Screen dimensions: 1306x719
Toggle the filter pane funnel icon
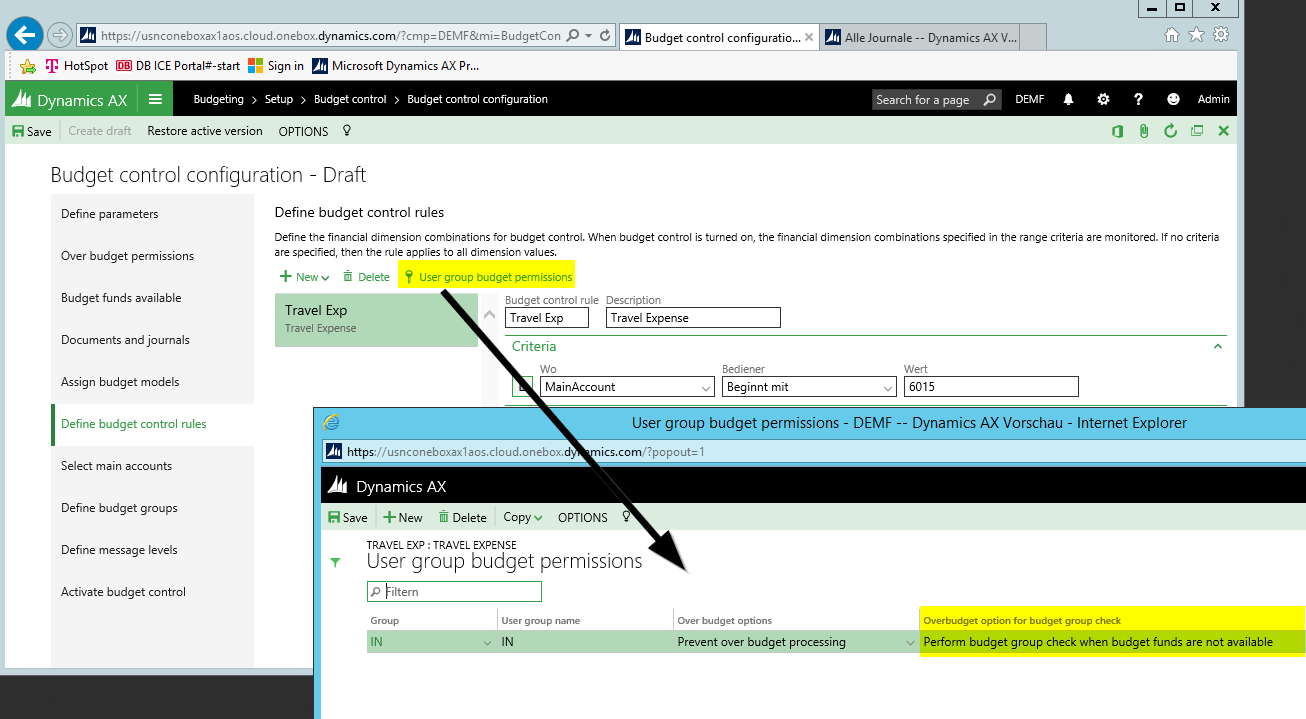[x=335, y=562]
